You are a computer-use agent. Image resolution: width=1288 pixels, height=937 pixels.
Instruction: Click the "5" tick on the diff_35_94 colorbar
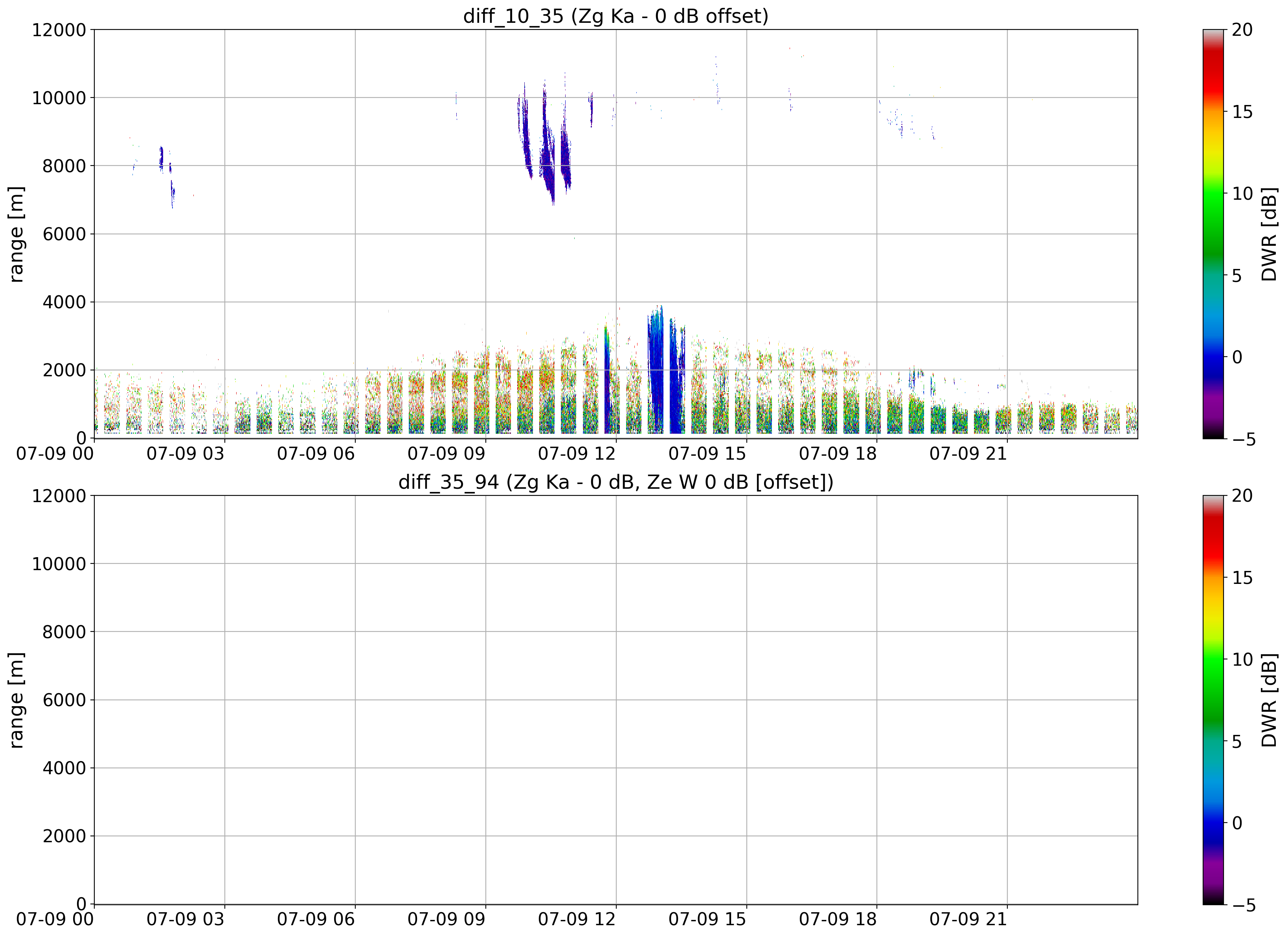[1237, 742]
